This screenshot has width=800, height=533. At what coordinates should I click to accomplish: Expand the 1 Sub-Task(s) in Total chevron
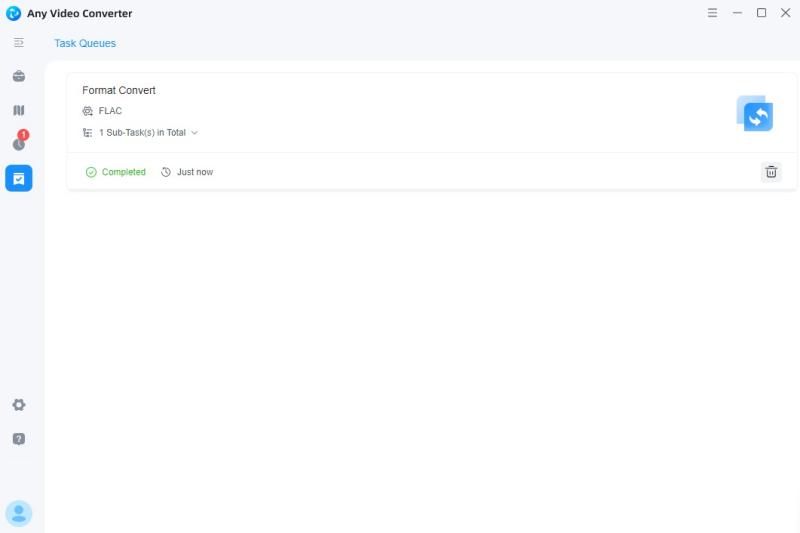click(194, 133)
